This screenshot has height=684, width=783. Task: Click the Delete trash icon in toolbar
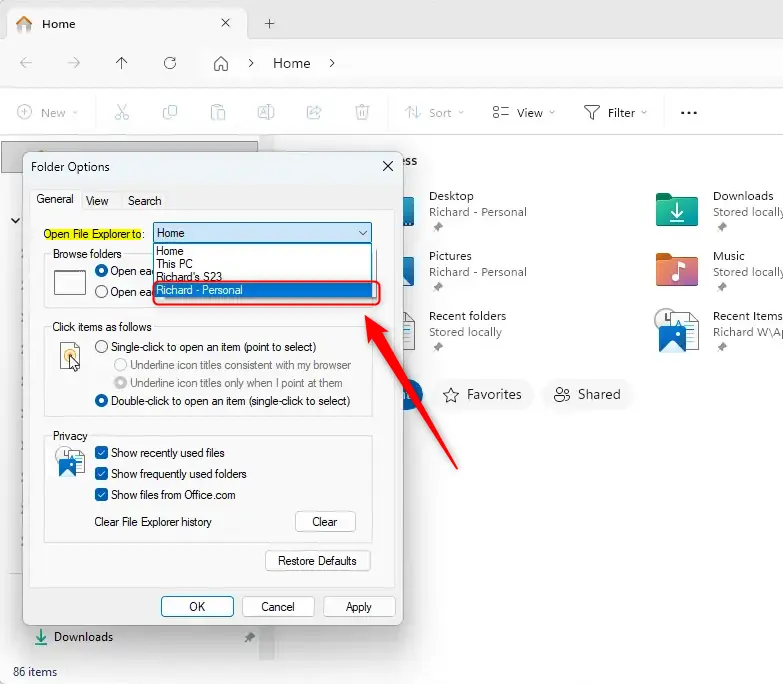tap(362, 112)
